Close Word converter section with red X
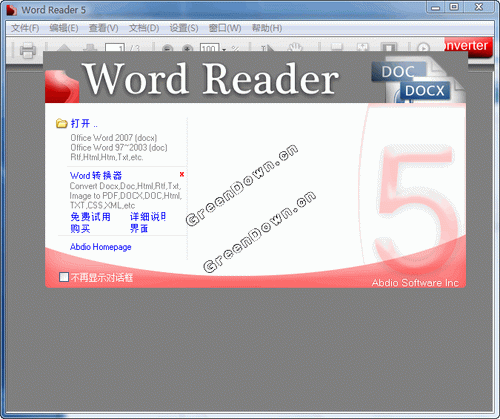Image resolution: width=500 pixels, height=419 pixels. point(182,174)
